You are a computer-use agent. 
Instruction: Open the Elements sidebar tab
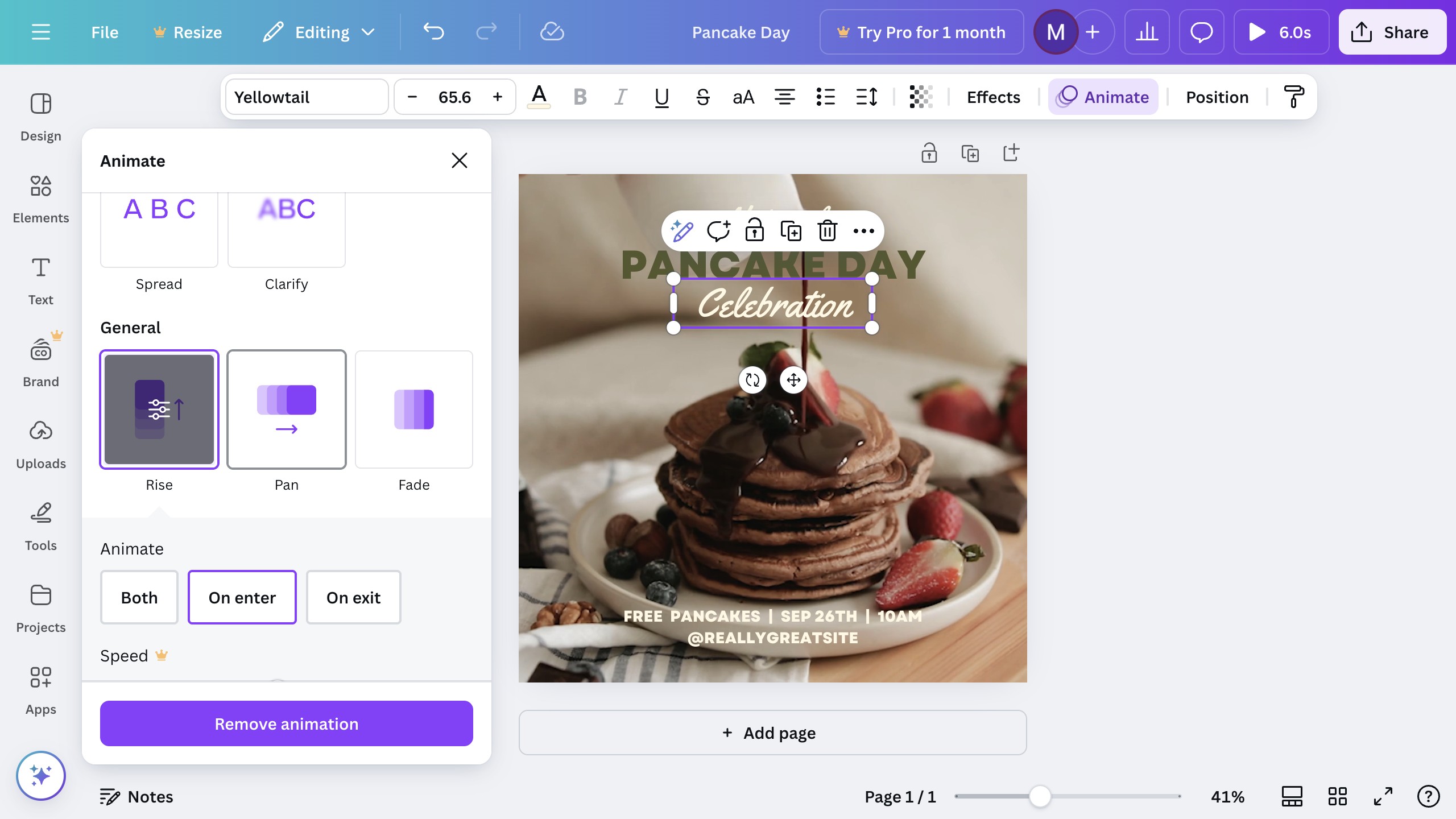pos(41,199)
